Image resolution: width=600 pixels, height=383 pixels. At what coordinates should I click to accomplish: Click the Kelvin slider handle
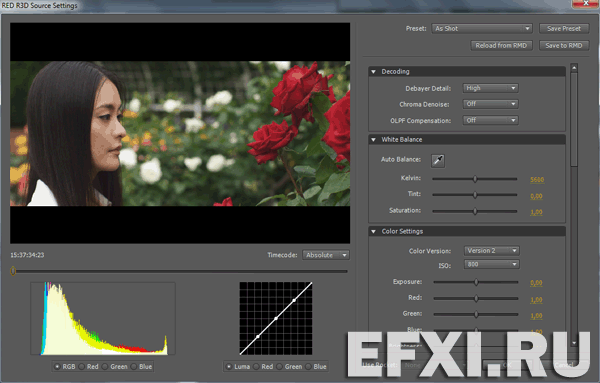coord(475,179)
